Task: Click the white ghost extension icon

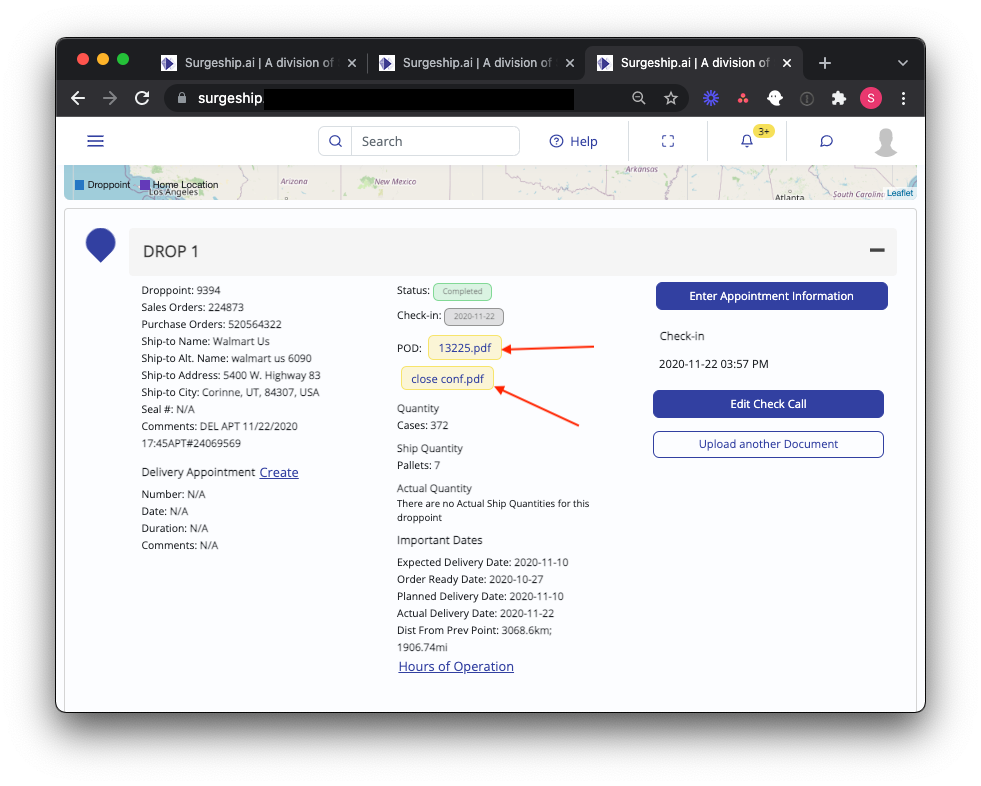Action: [775, 98]
